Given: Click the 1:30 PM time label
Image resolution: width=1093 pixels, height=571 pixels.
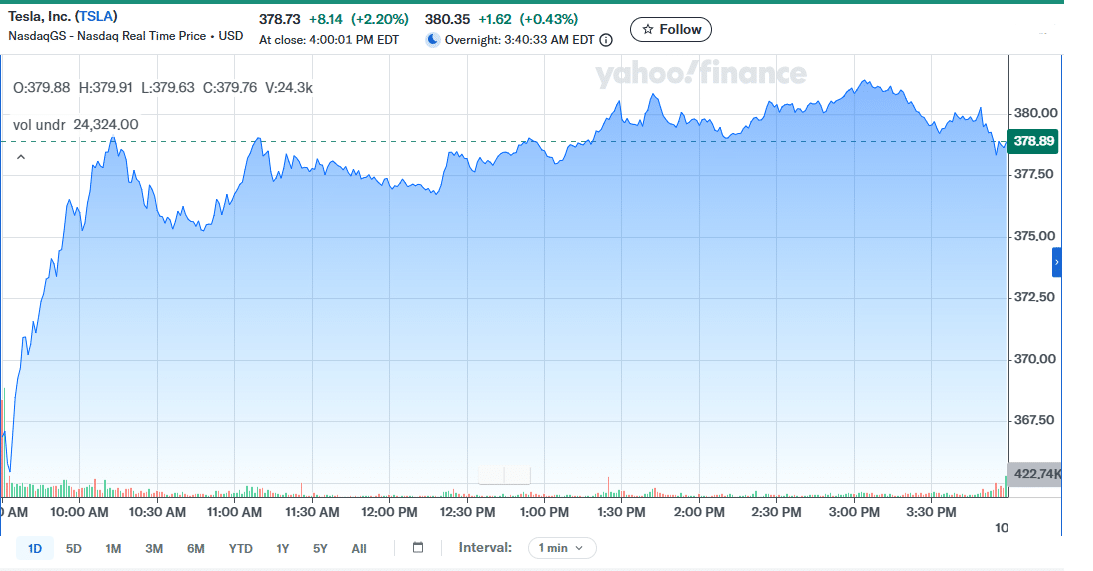Looking at the screenshot, I should [x=621, y=512].
